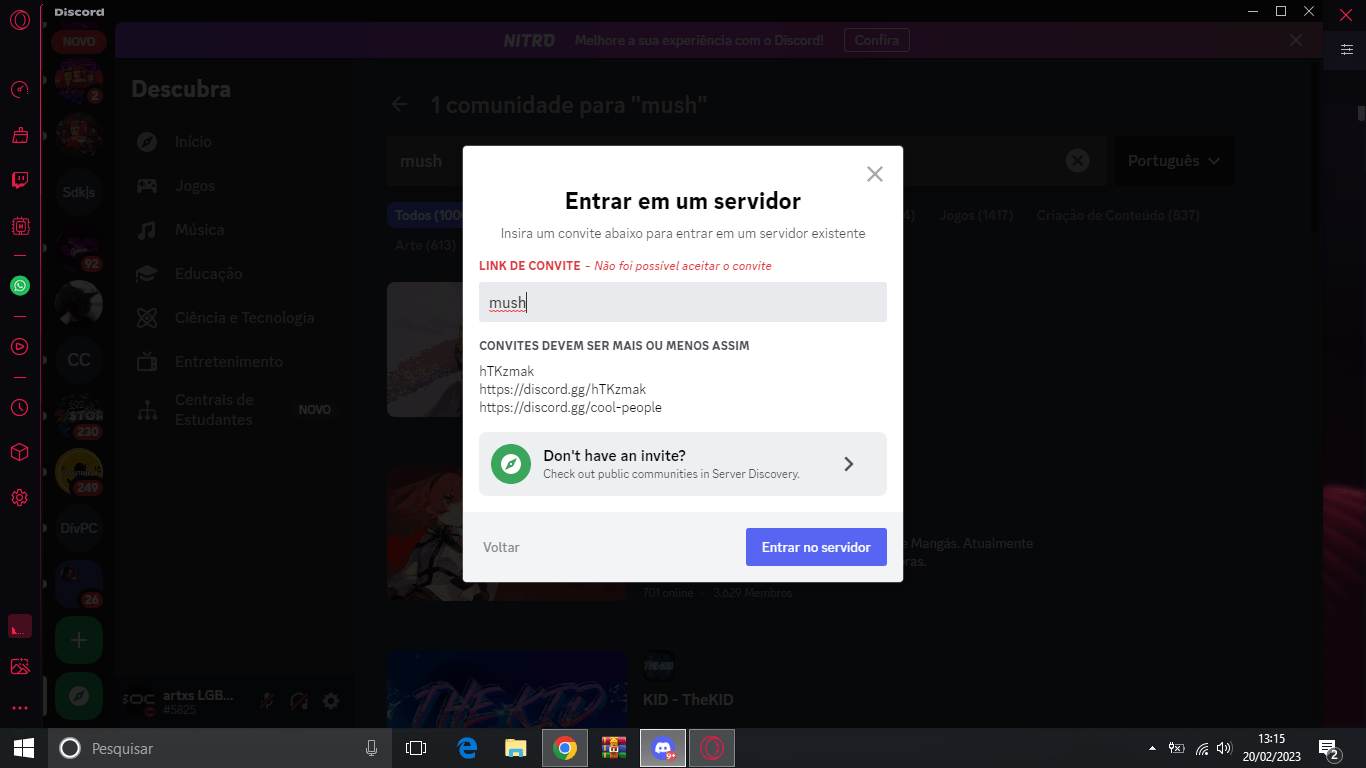The height and width of the screenshot is (768, 1366).
Task: Open the DivPC server
Action: [79, 528]
